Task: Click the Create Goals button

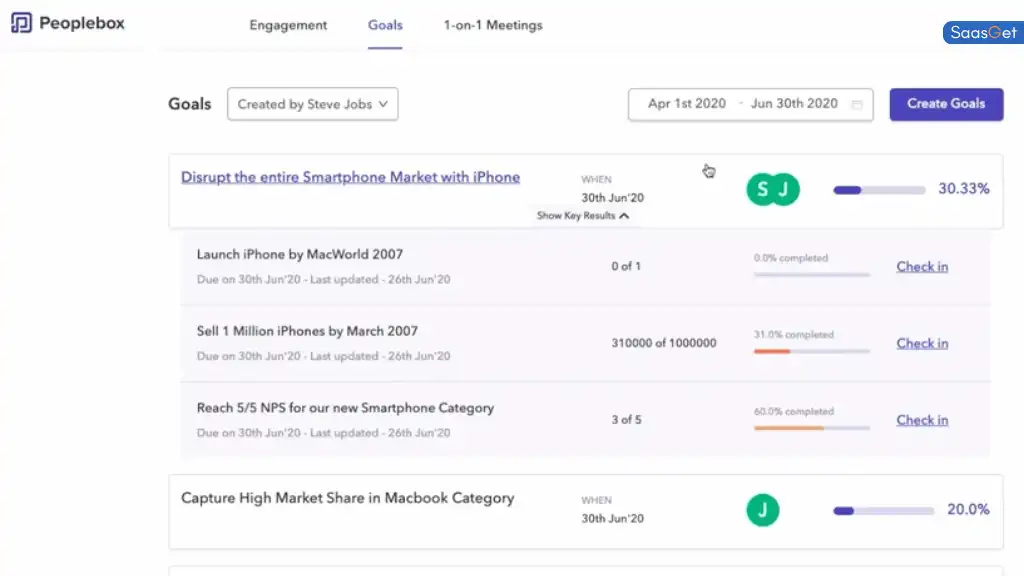Action: pos(946,104)
